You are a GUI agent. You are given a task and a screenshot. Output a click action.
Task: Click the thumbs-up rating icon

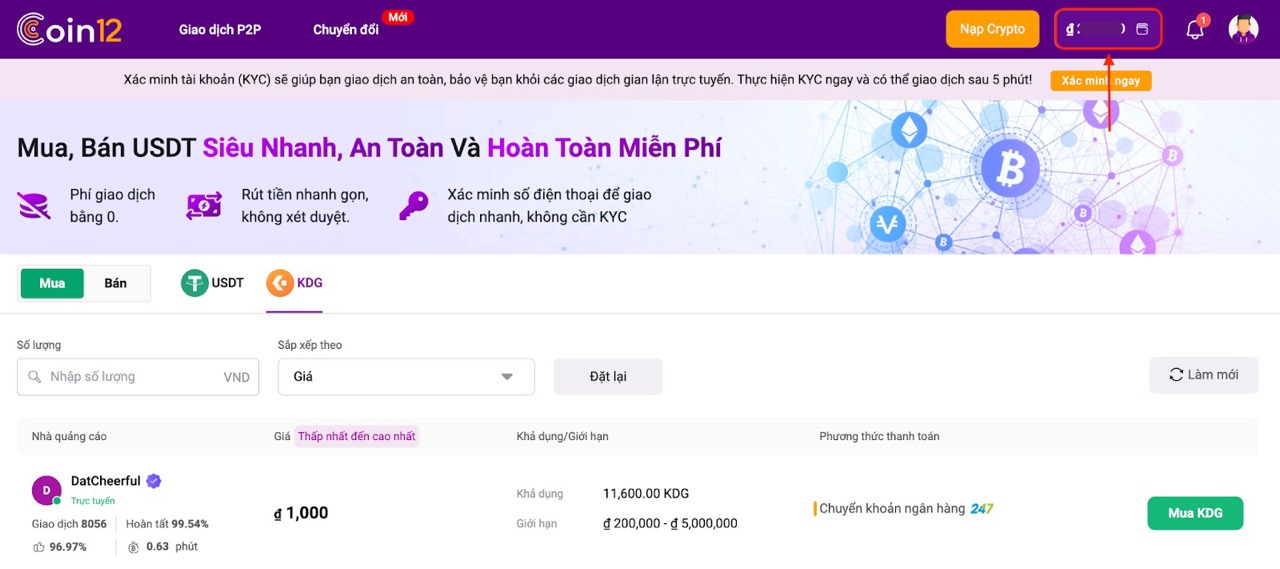[x=38, y=547]
